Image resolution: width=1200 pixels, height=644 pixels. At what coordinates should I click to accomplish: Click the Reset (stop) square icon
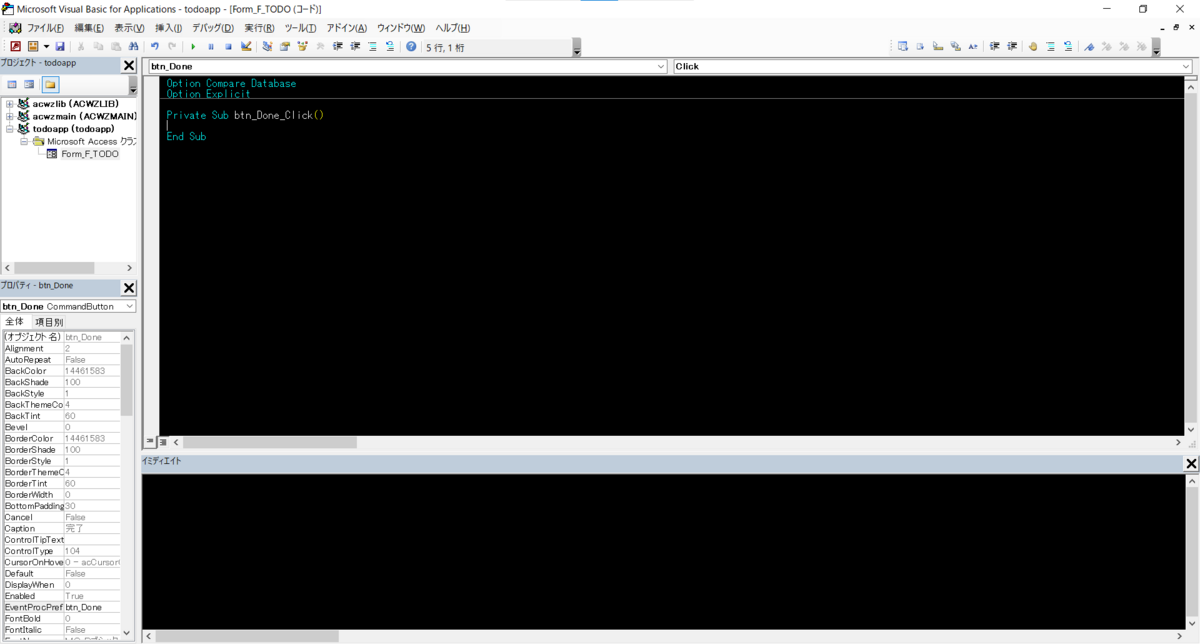228,46
